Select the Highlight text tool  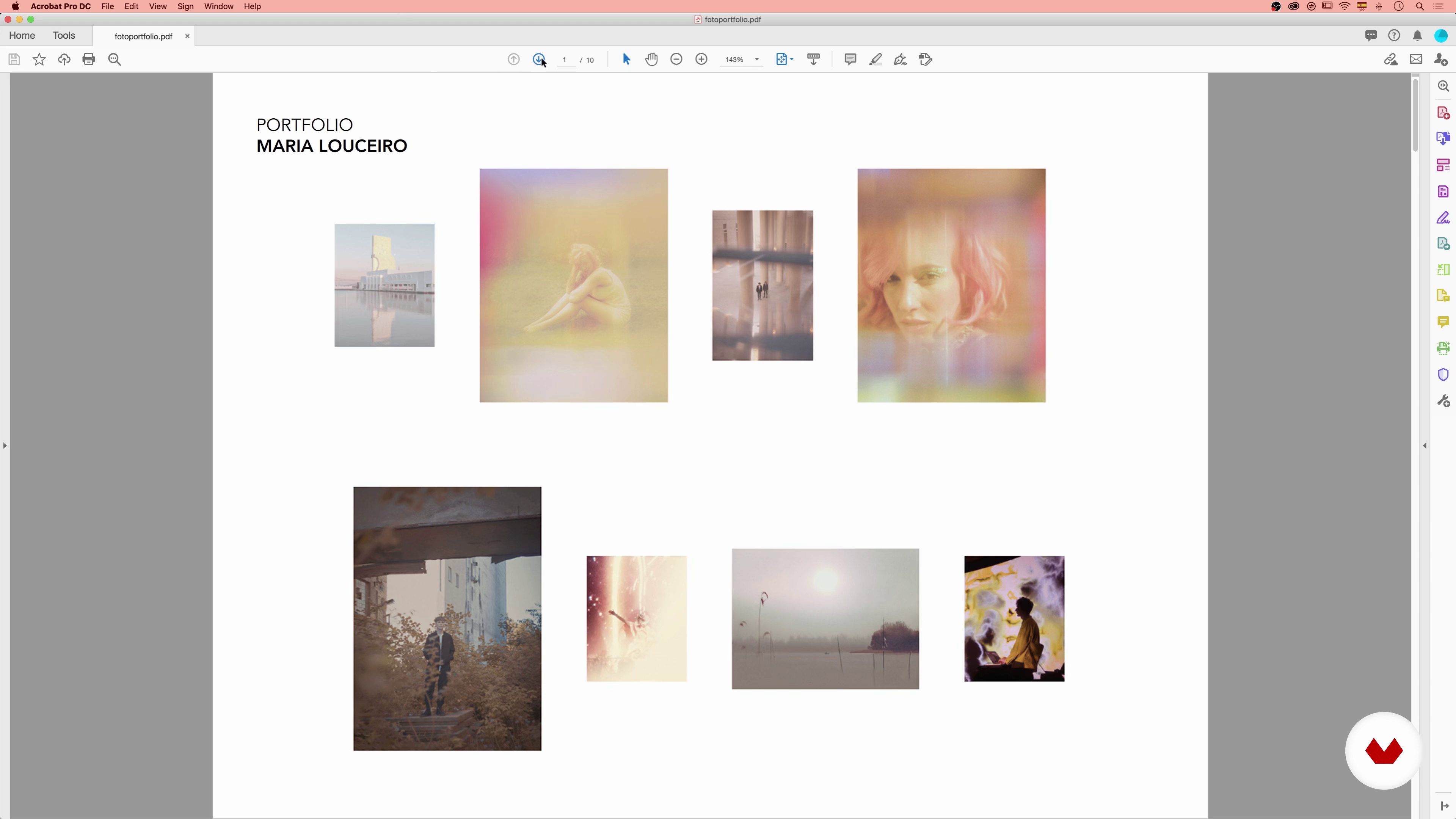[x=875, y=60]
